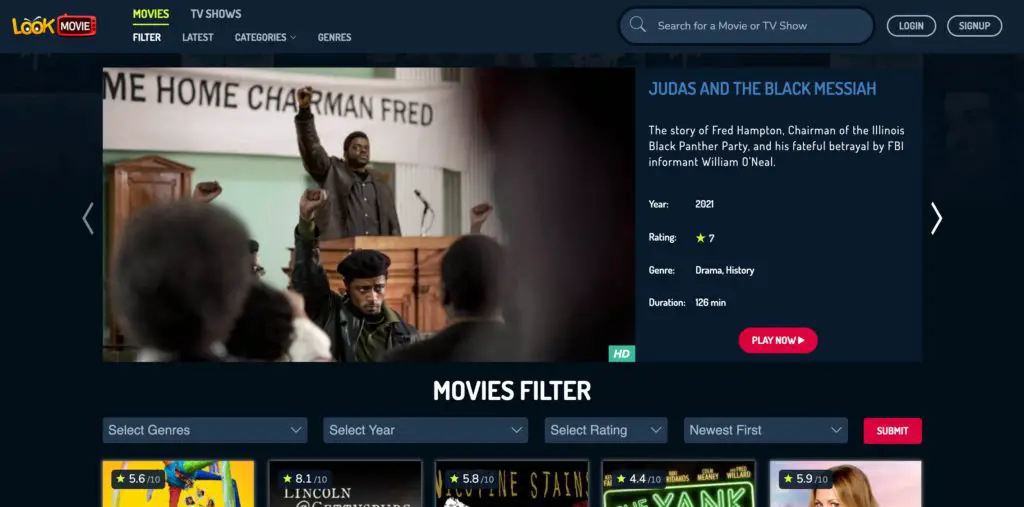Image resolution: width=1024 pixels, height=507 pixels.
Task: Click Play Now button
Action: coord(778,340)
